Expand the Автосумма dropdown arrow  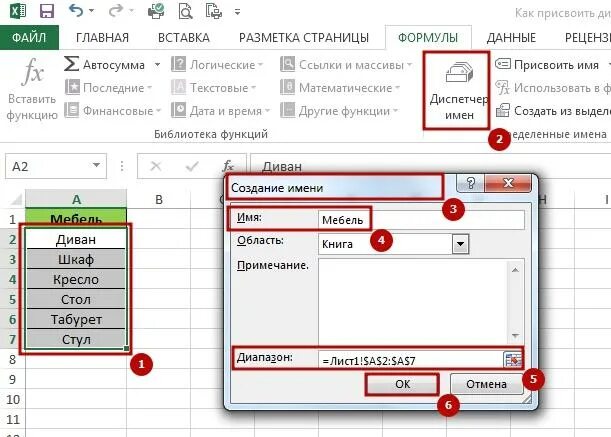[157, 64]
